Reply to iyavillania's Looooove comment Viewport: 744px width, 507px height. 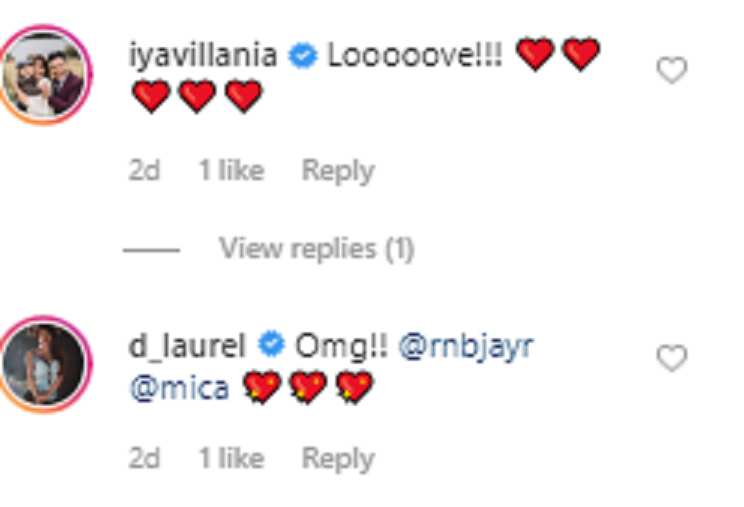338,172
